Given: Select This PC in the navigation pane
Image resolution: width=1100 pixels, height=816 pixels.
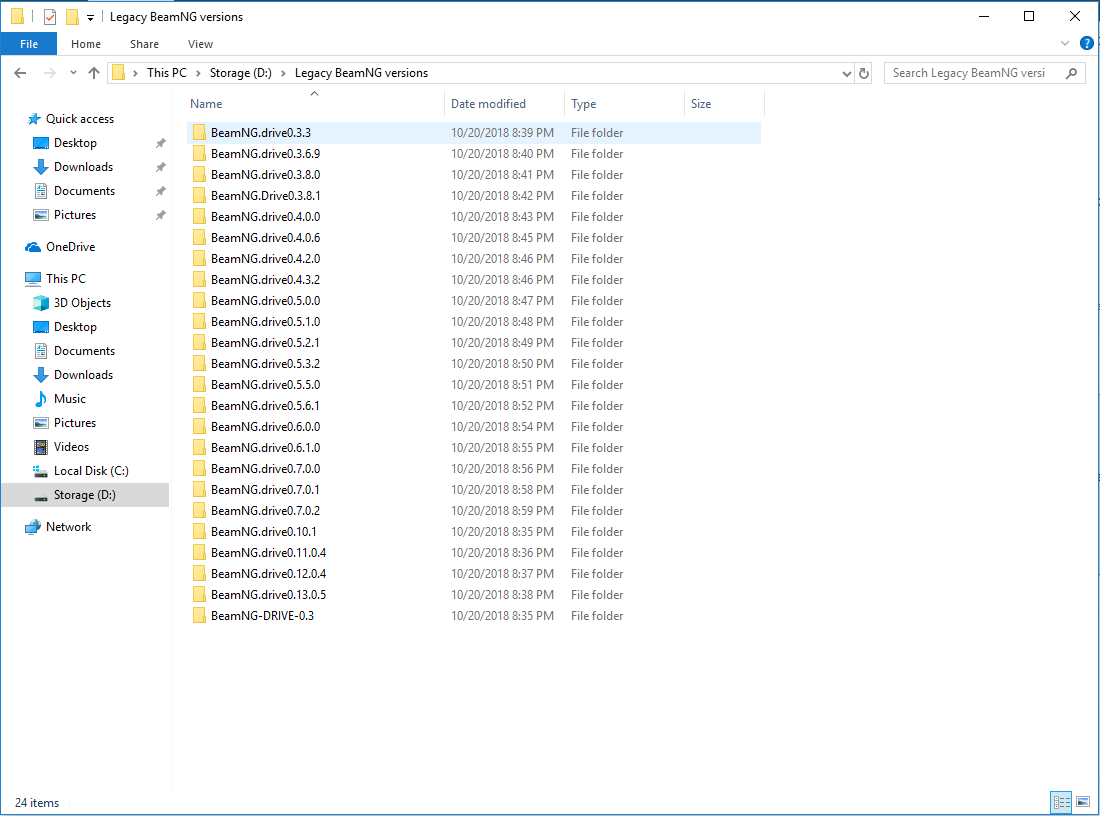Looking at the screenshot, I should (x=65, y=279).
